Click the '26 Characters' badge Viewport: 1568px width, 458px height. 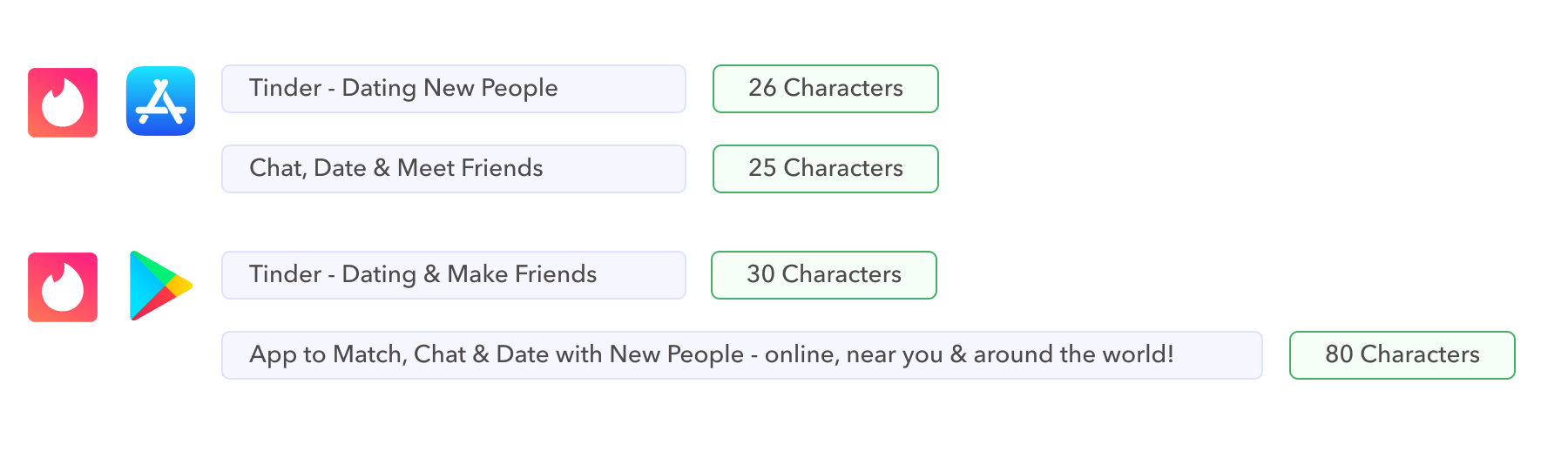[x=825, y=89]
